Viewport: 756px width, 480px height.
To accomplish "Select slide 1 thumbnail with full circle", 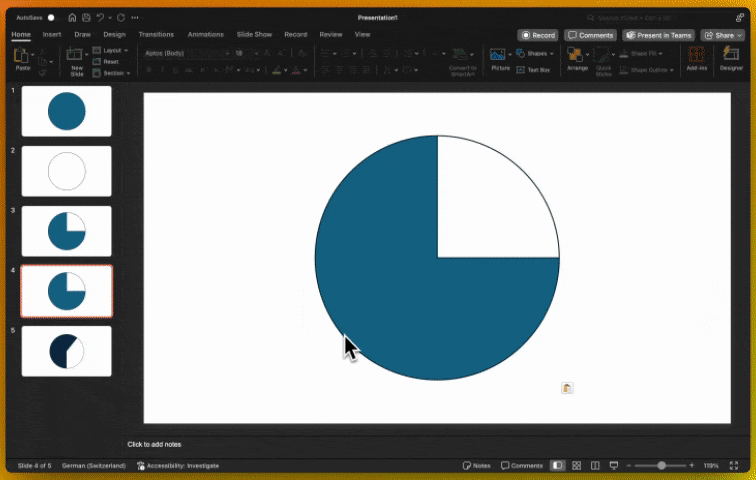I will [67, 111].
